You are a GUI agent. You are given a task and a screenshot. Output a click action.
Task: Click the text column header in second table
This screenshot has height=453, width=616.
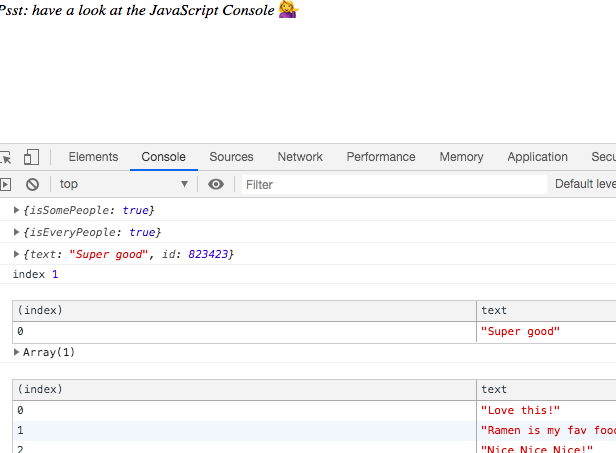[x=546, y=389]
